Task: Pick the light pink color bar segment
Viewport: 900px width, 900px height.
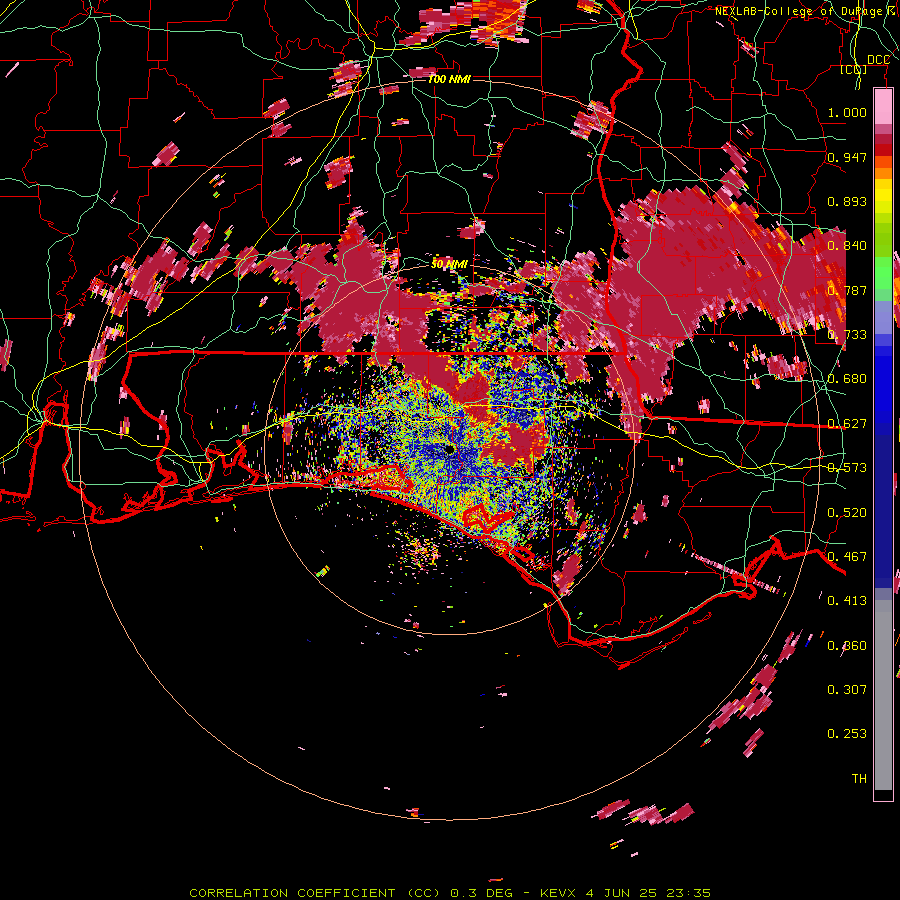Action: point(883,107)
